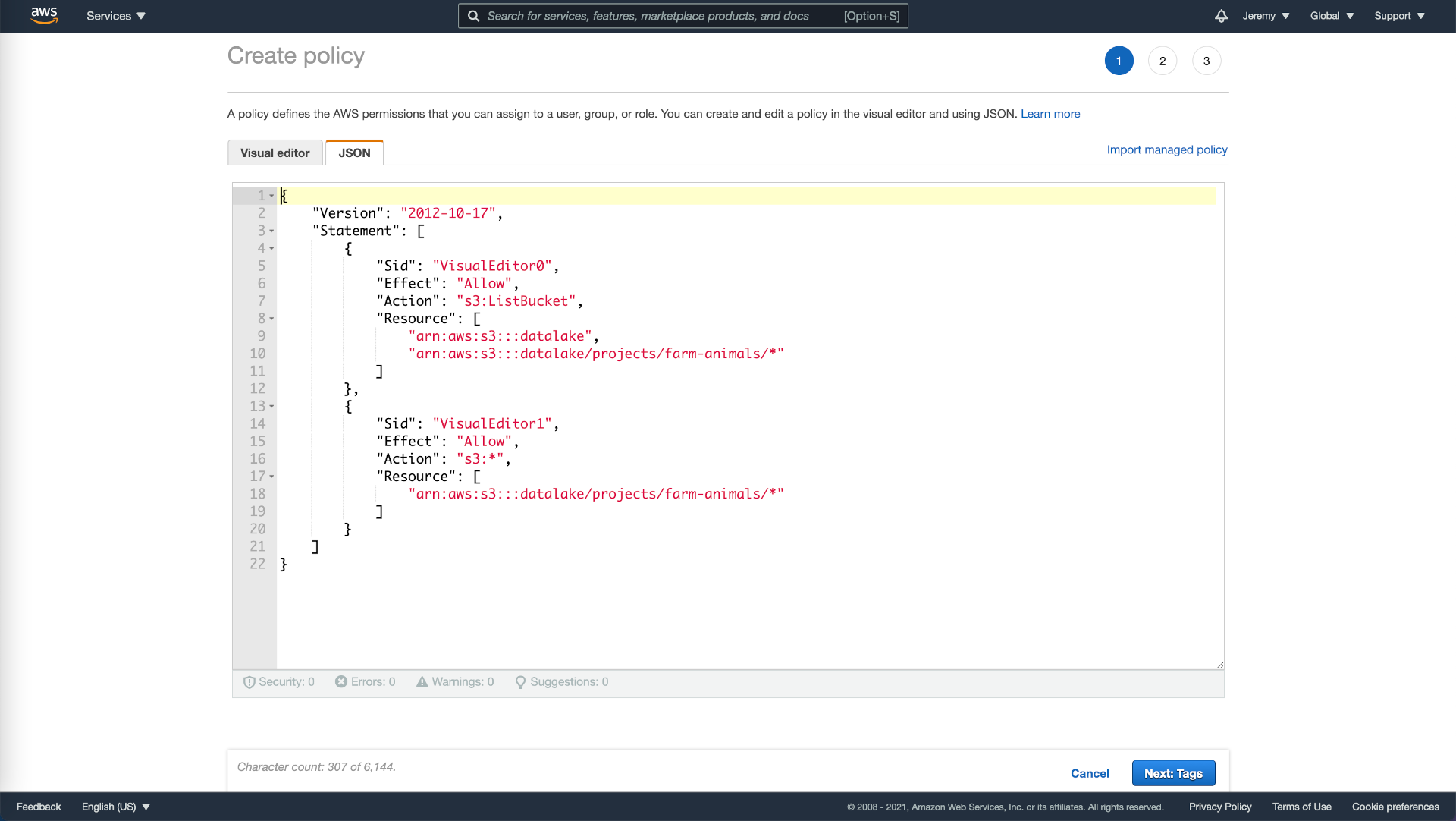
Task: Collapse the code fold at line 1
Action: 271,196
